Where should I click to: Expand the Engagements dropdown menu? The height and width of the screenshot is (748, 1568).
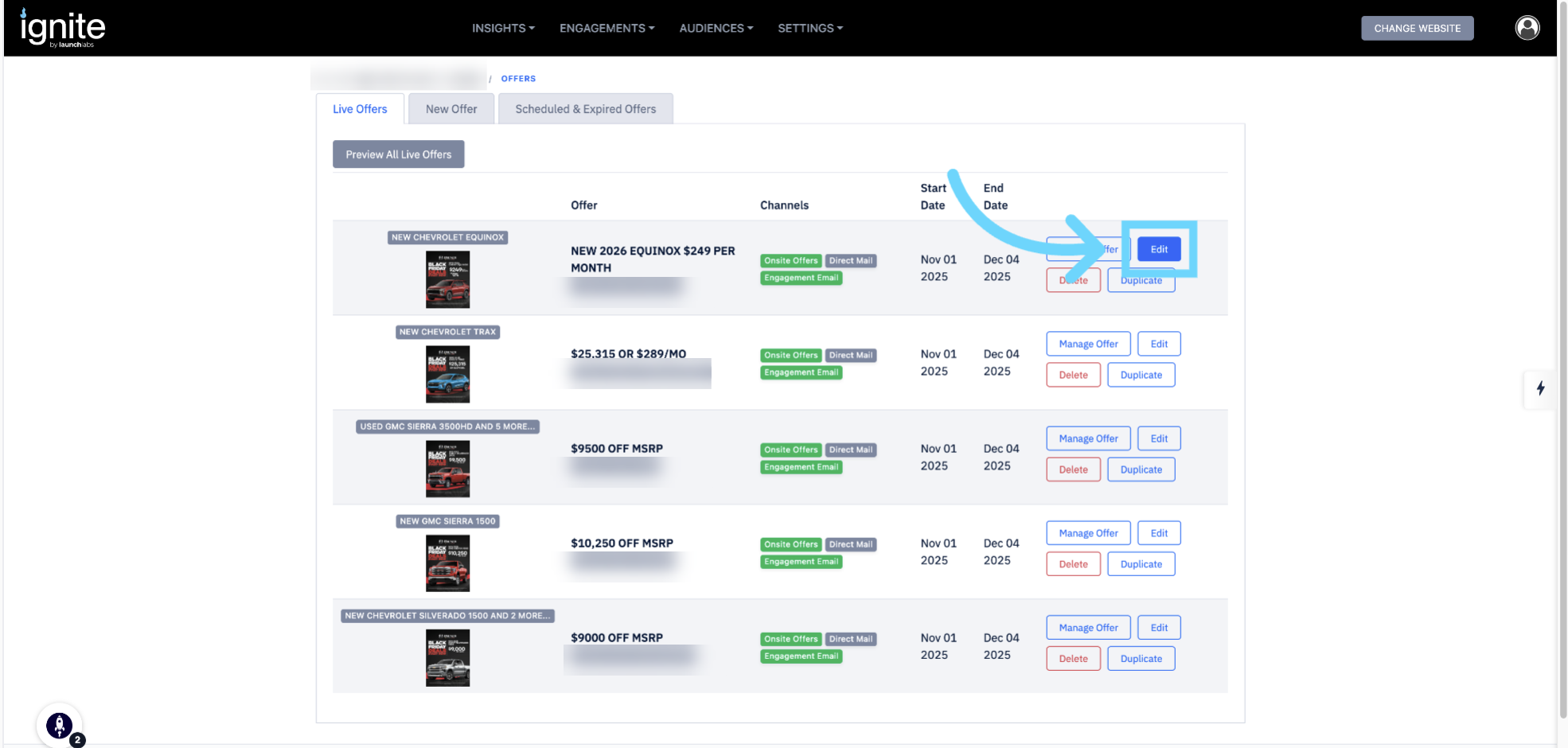[607, 28]
